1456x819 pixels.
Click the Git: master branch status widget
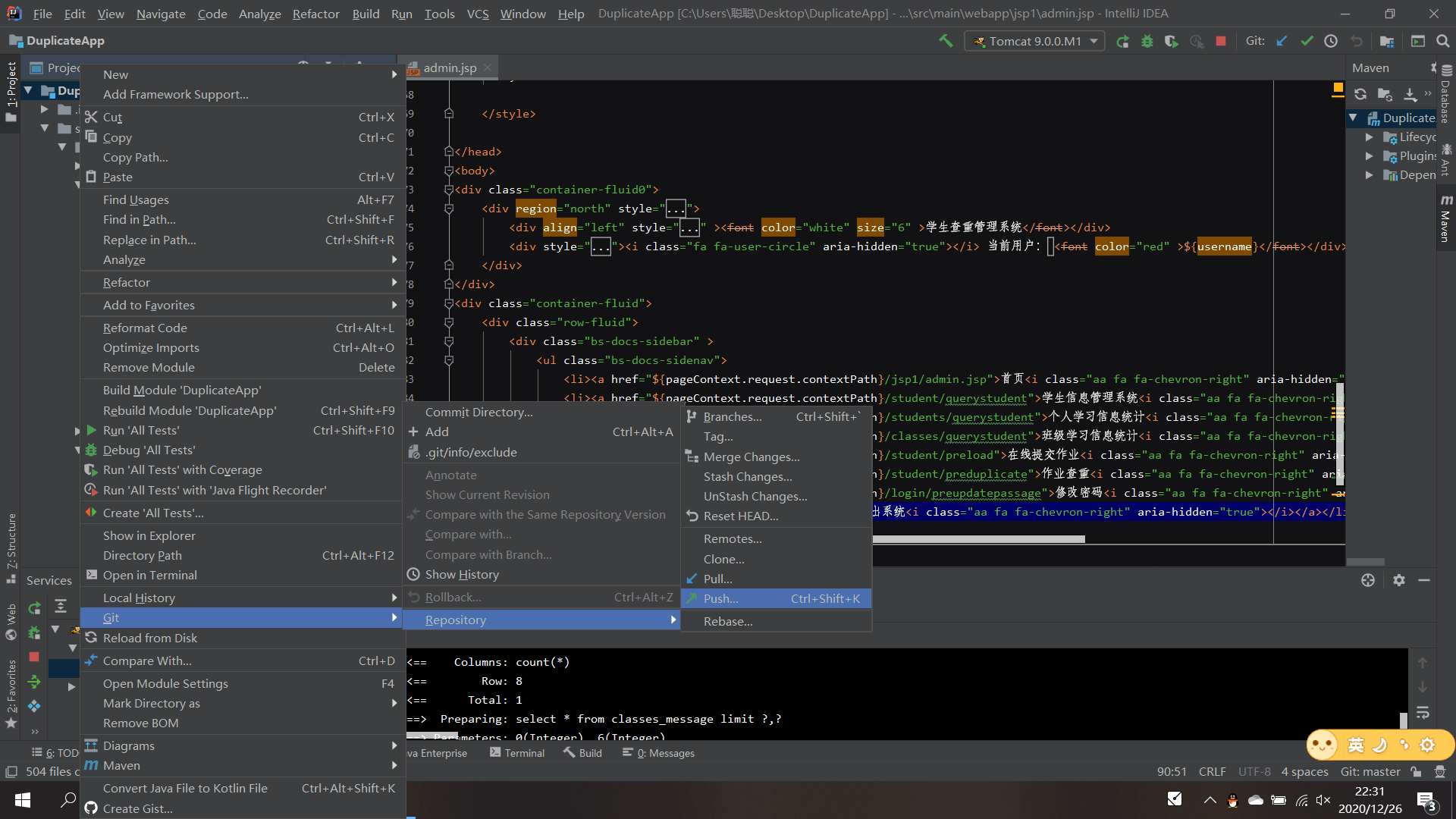(x=1370, y=771)
